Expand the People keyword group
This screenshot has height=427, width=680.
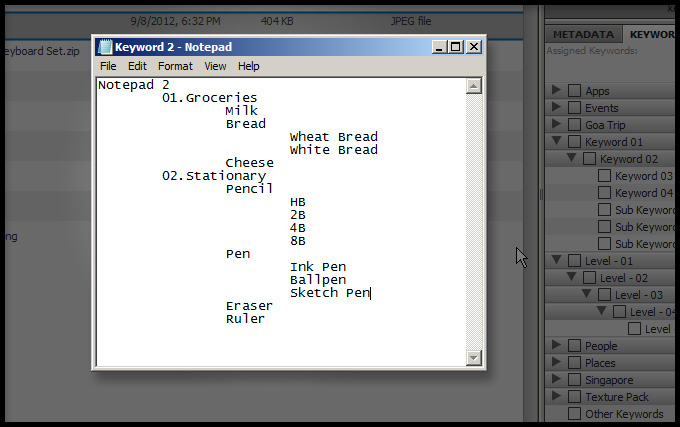point(557,346)
